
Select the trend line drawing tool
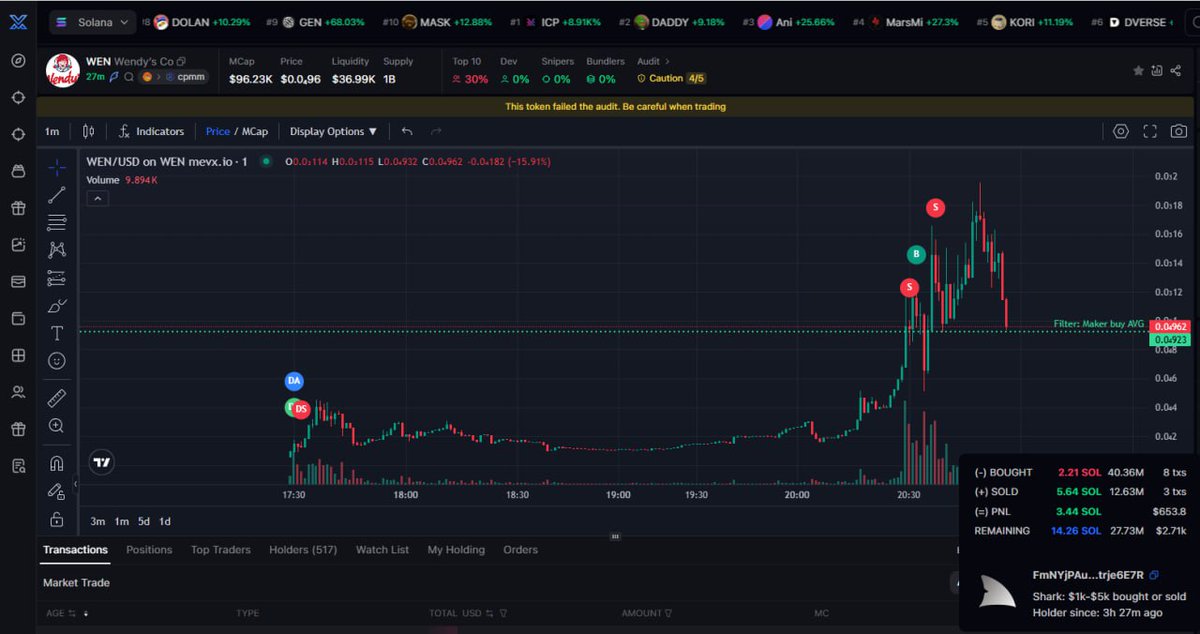57,195
